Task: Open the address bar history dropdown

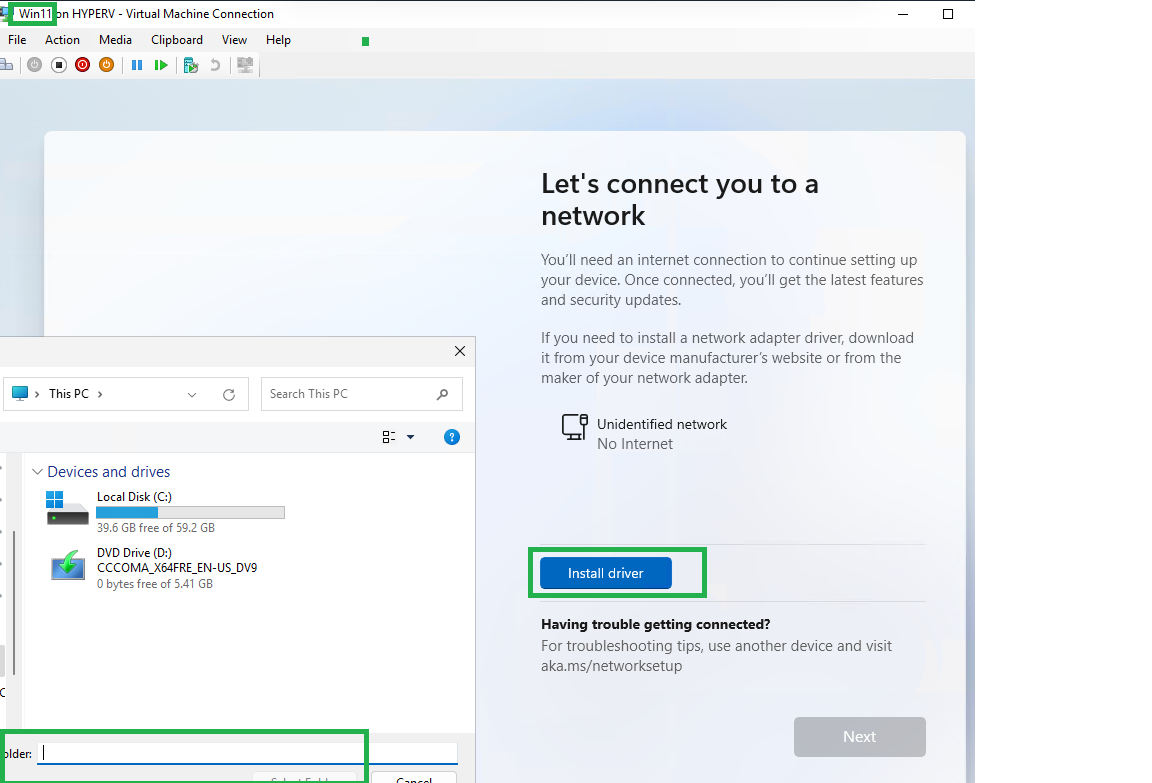Action: tap(192, 394)
